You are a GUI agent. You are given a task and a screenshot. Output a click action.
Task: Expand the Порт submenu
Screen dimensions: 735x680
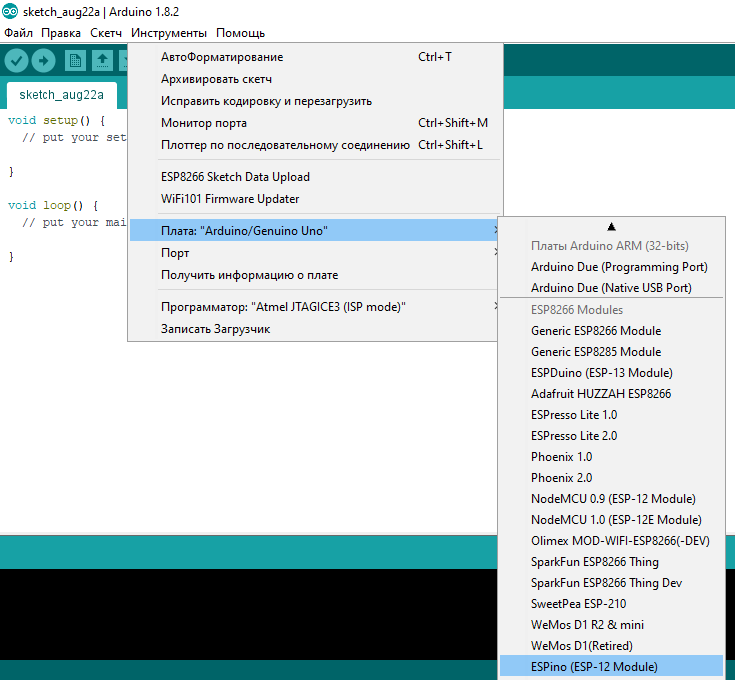314,253
